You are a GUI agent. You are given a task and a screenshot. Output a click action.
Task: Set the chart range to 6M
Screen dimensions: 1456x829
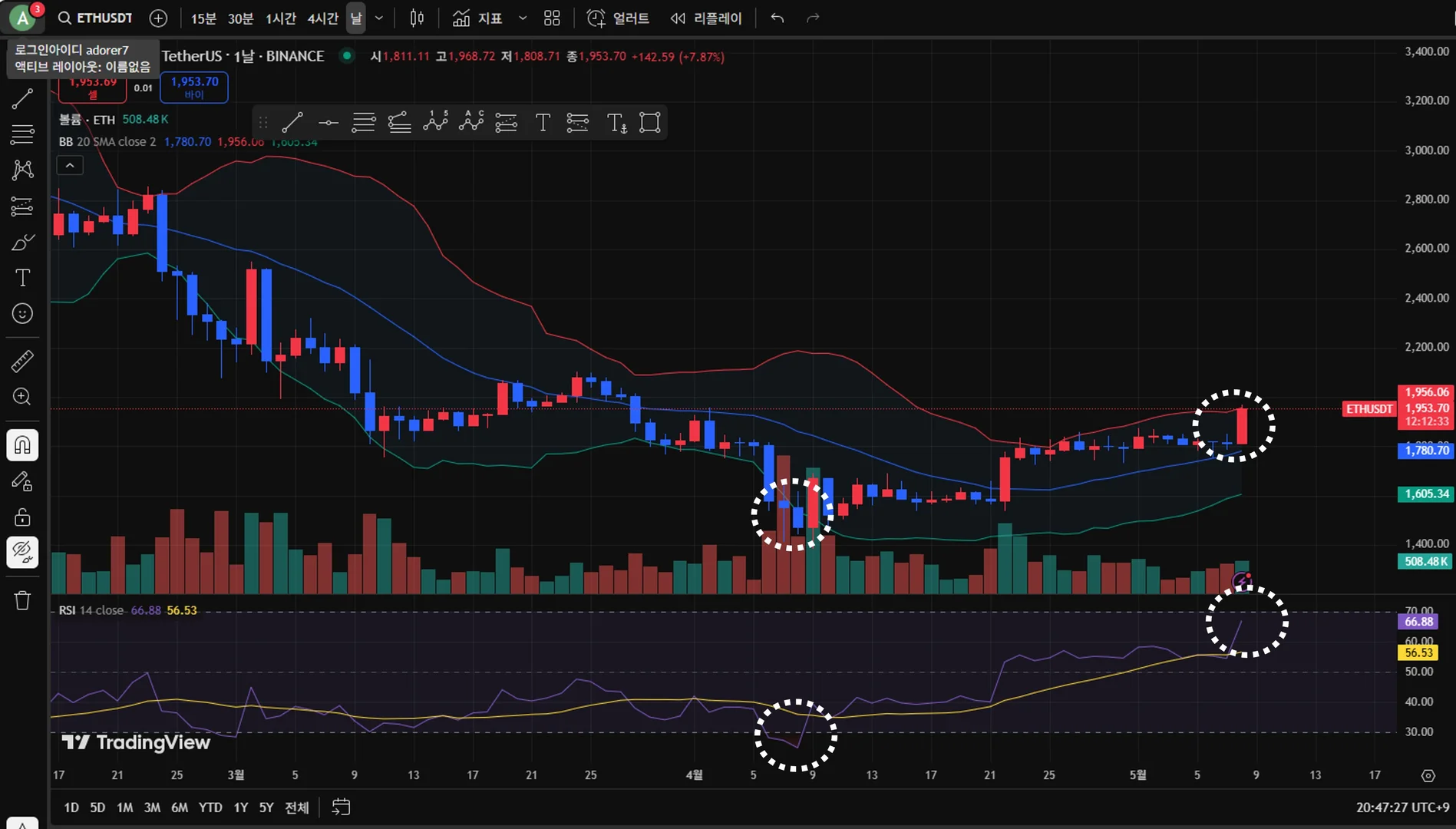click(180, 808)
